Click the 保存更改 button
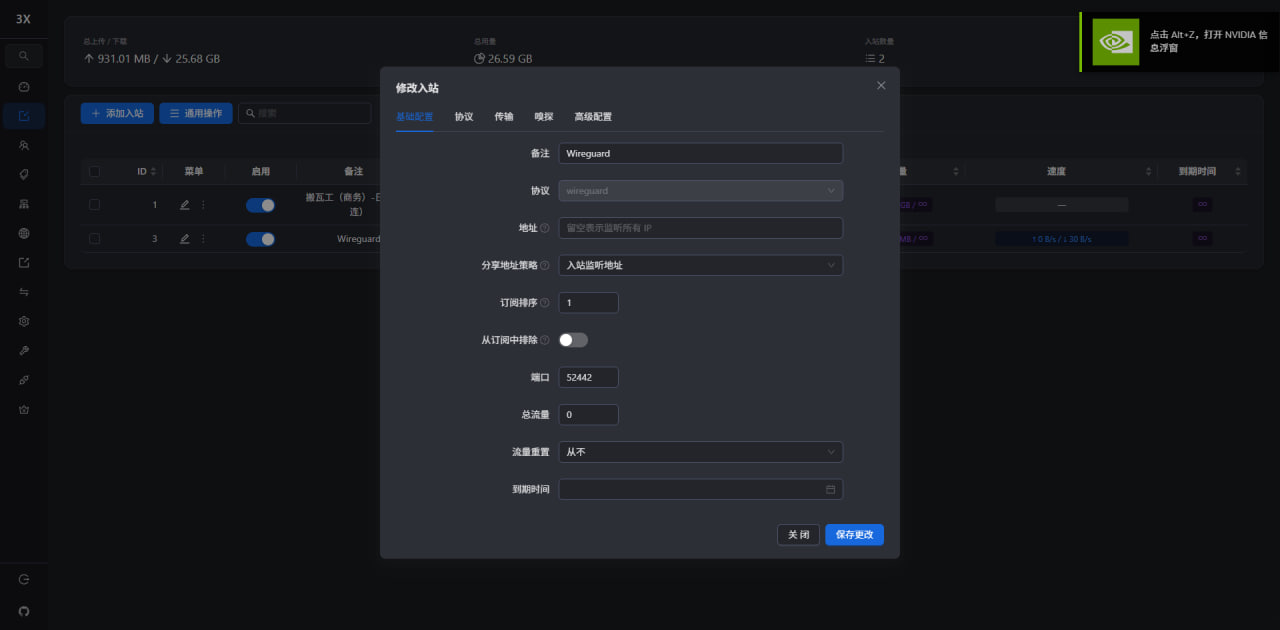This screenshot has height=630, width=1280. click(855, 535)
